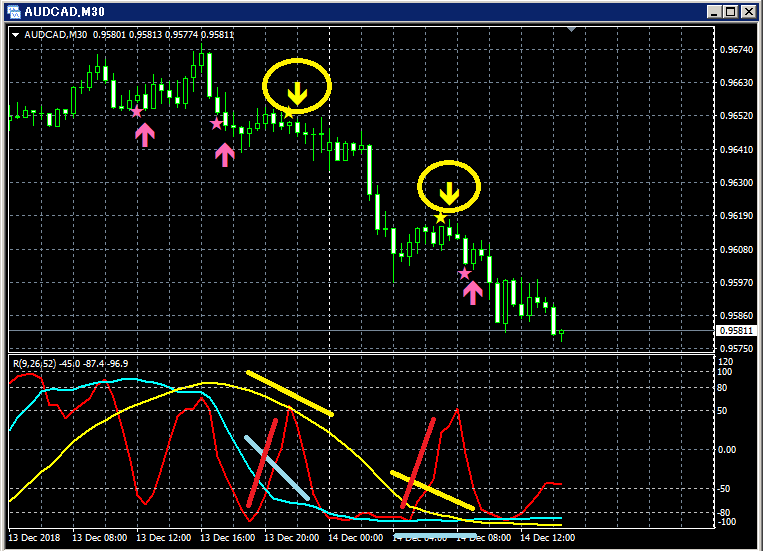The image size is (763, 551).
Task: Click the 14 Dec 12:00 time label
Action: point(547,538)
